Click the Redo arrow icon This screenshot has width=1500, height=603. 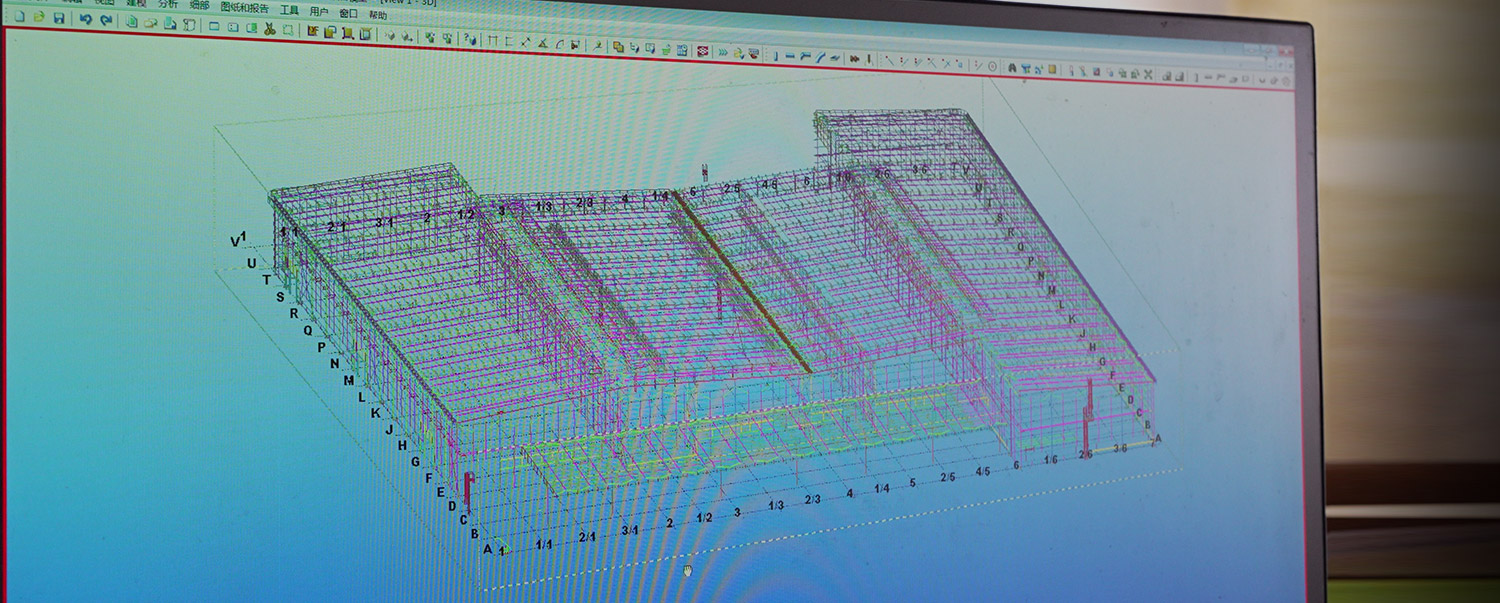pyautogui.click(x=107, y=21)
